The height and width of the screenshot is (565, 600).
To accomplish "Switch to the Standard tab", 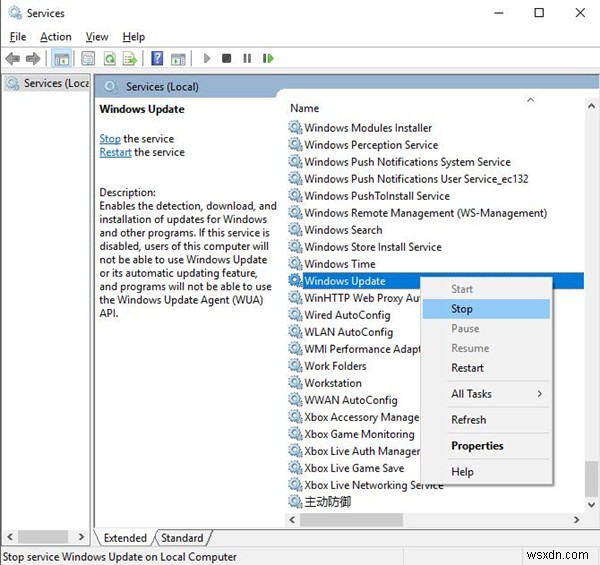I will (x=182, y=538).
